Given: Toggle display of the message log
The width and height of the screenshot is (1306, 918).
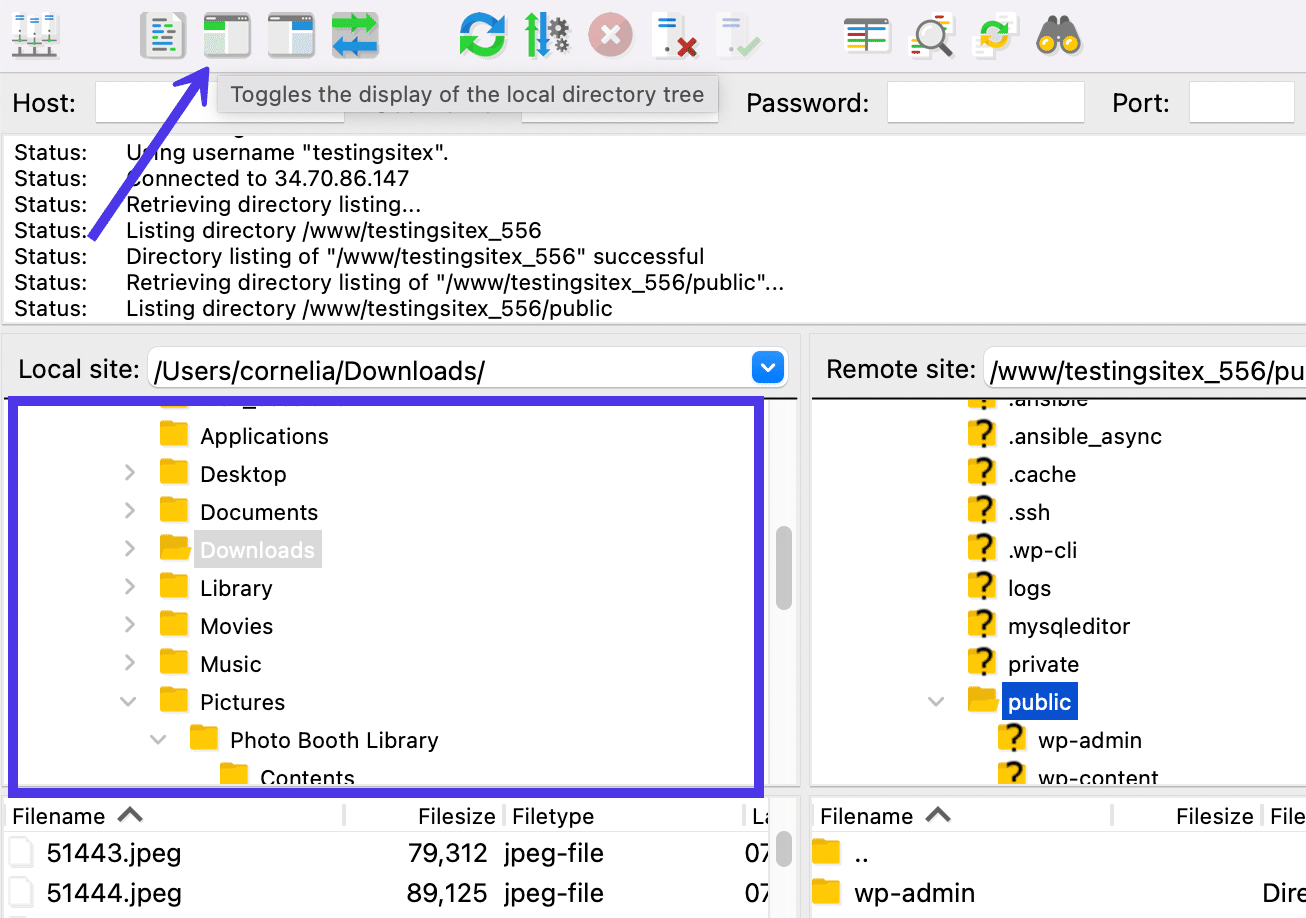Looking at the screenshot, I should click(x=163, y=35).
